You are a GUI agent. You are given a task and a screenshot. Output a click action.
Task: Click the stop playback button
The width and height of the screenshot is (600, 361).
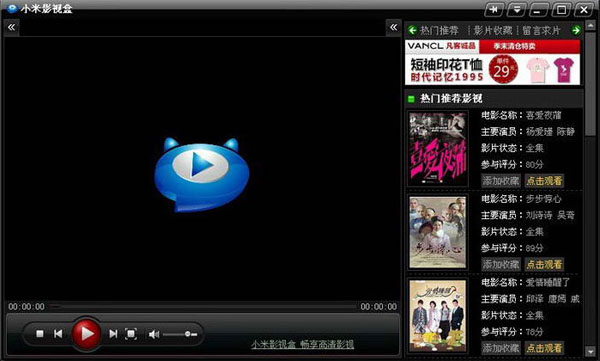(40, 334)
